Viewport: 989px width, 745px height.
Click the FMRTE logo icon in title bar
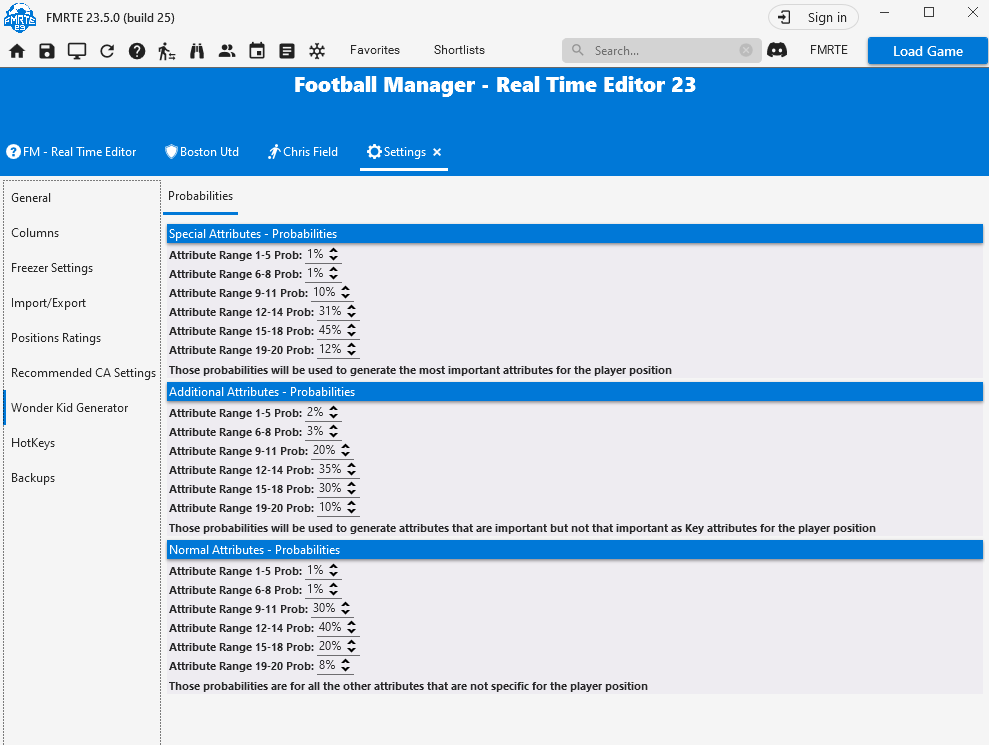point(20,17)
